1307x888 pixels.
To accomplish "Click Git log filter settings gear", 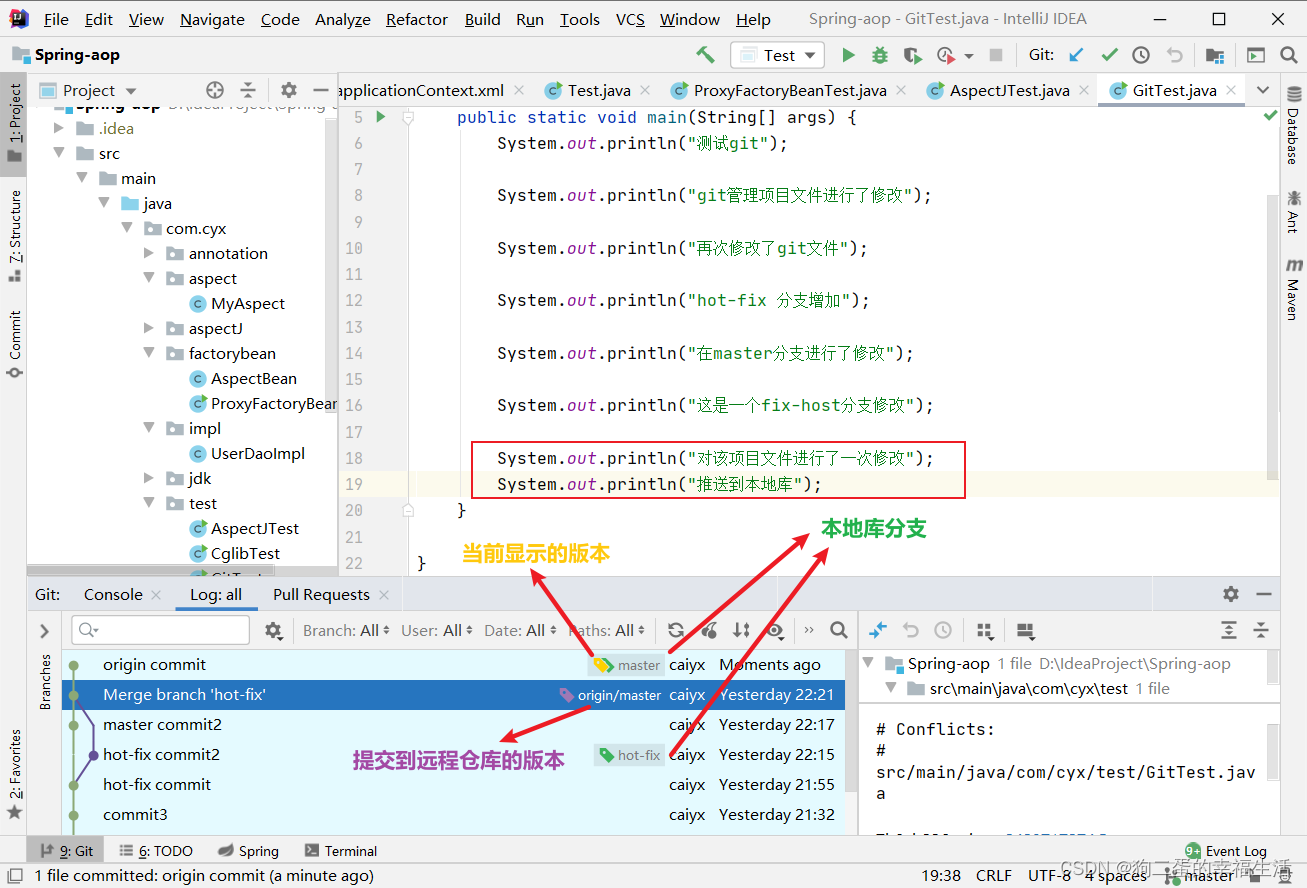I will [273, 630].
